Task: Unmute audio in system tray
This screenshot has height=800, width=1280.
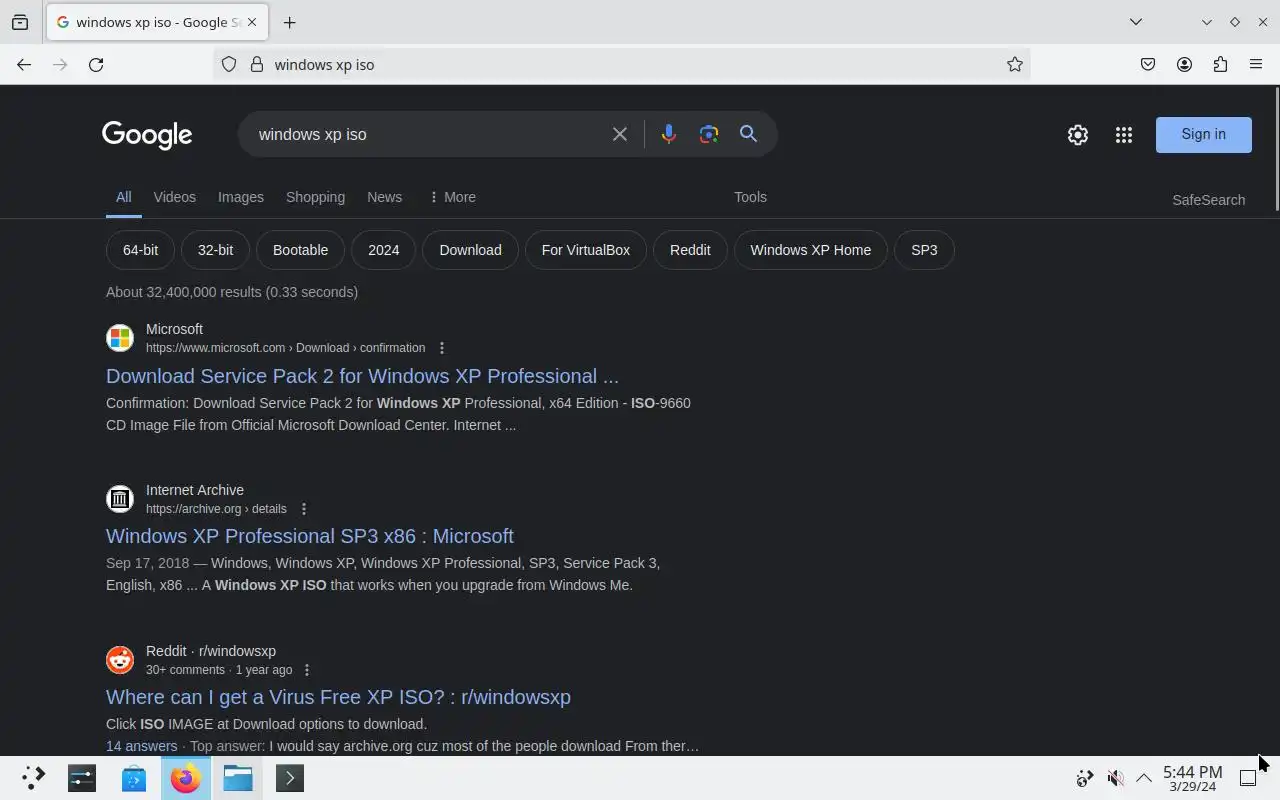Action: click(x=1115, y=778)
